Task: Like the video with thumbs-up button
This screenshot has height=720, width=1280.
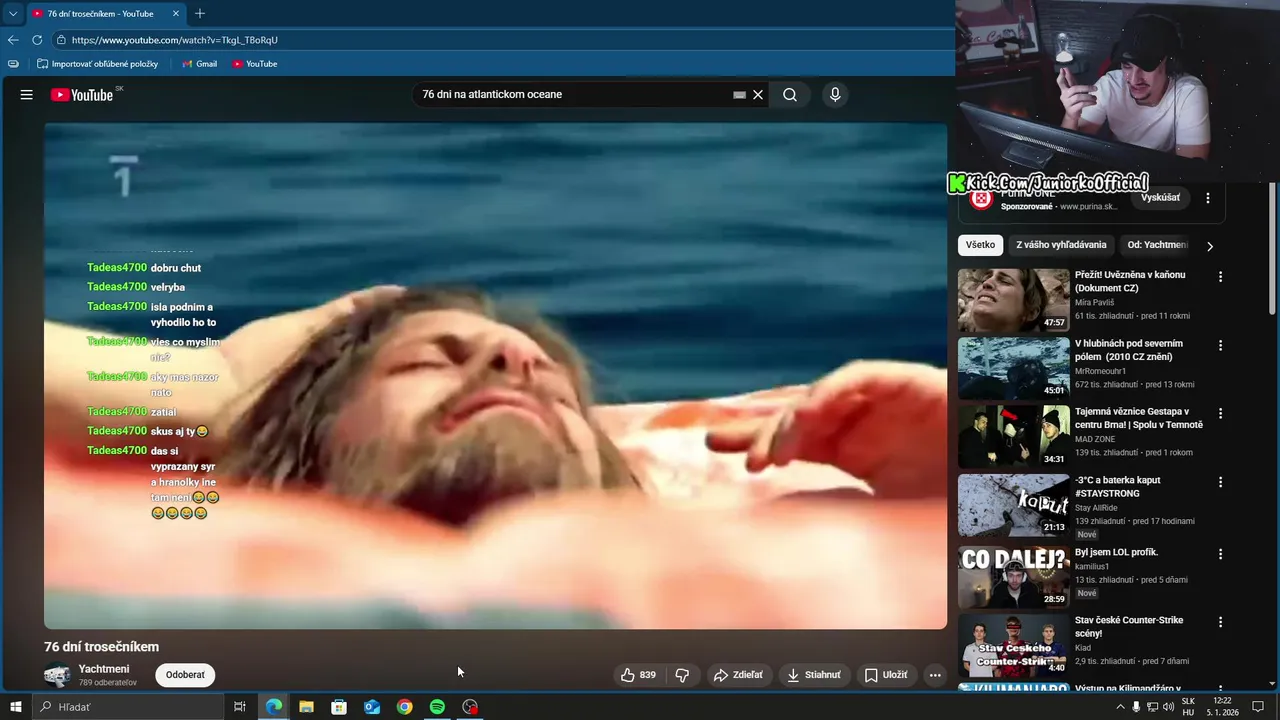Action: [638, 675]
